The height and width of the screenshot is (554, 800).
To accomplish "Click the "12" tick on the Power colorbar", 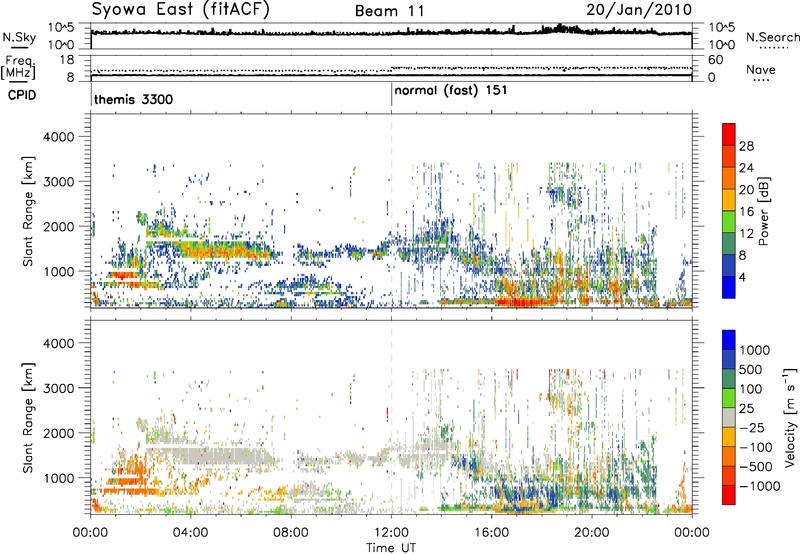I will click(x=746, y=234).
